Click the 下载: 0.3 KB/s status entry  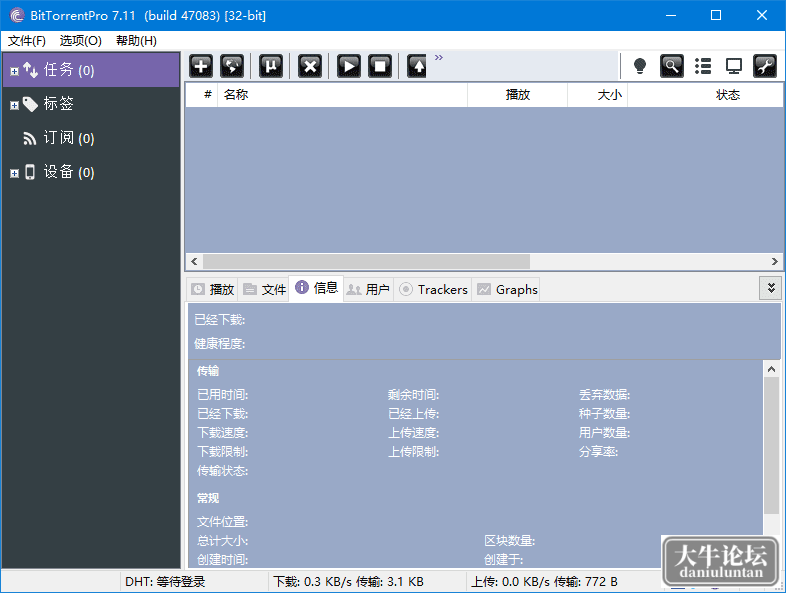click(x=348, y=581)
